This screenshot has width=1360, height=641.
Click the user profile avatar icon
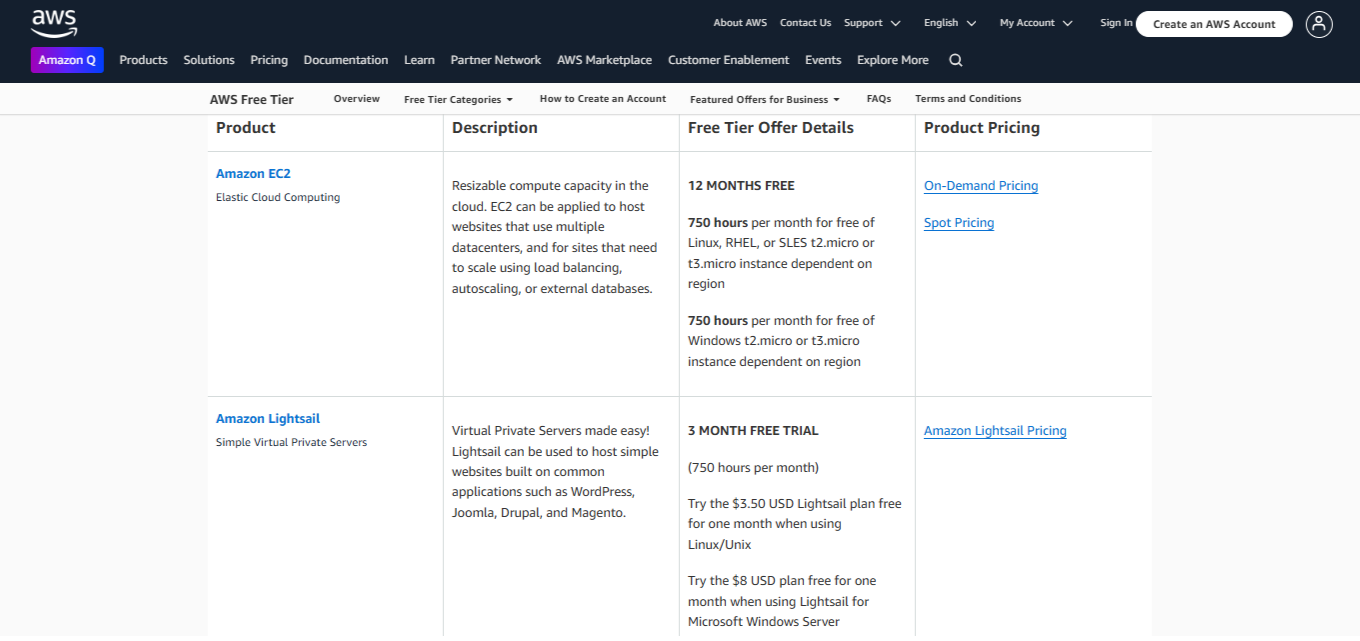[x=1319, y=24]
